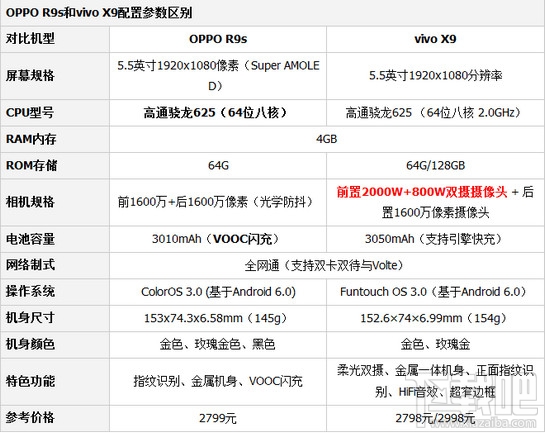Click the Super AMOLED screen spec cell
Screen dimensions: 545x433
[218, 75]
